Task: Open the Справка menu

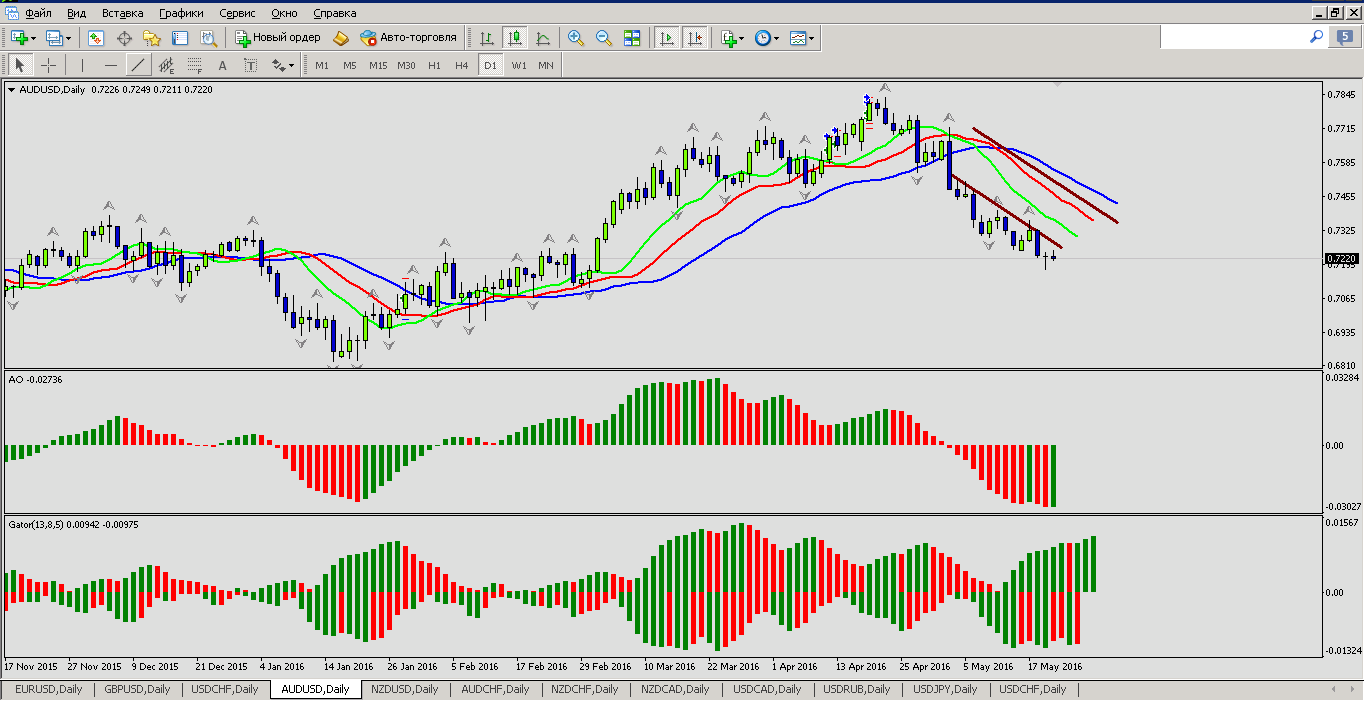Action: click(334, 13)
